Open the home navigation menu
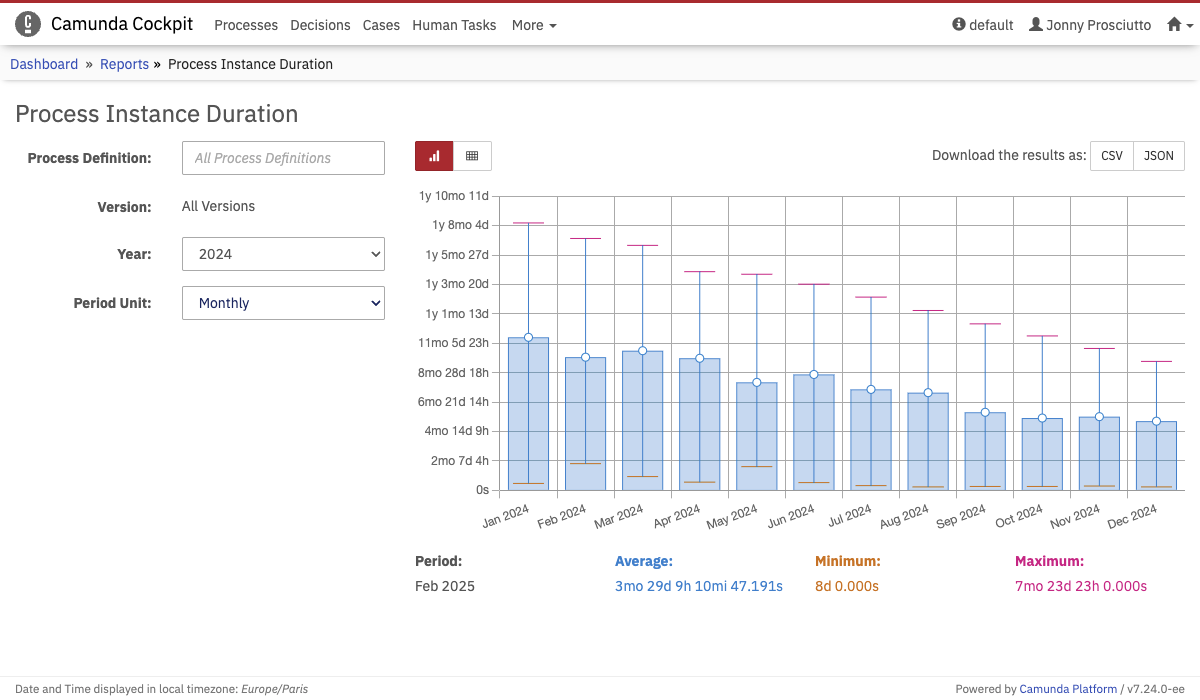 tap(1180, 25)
